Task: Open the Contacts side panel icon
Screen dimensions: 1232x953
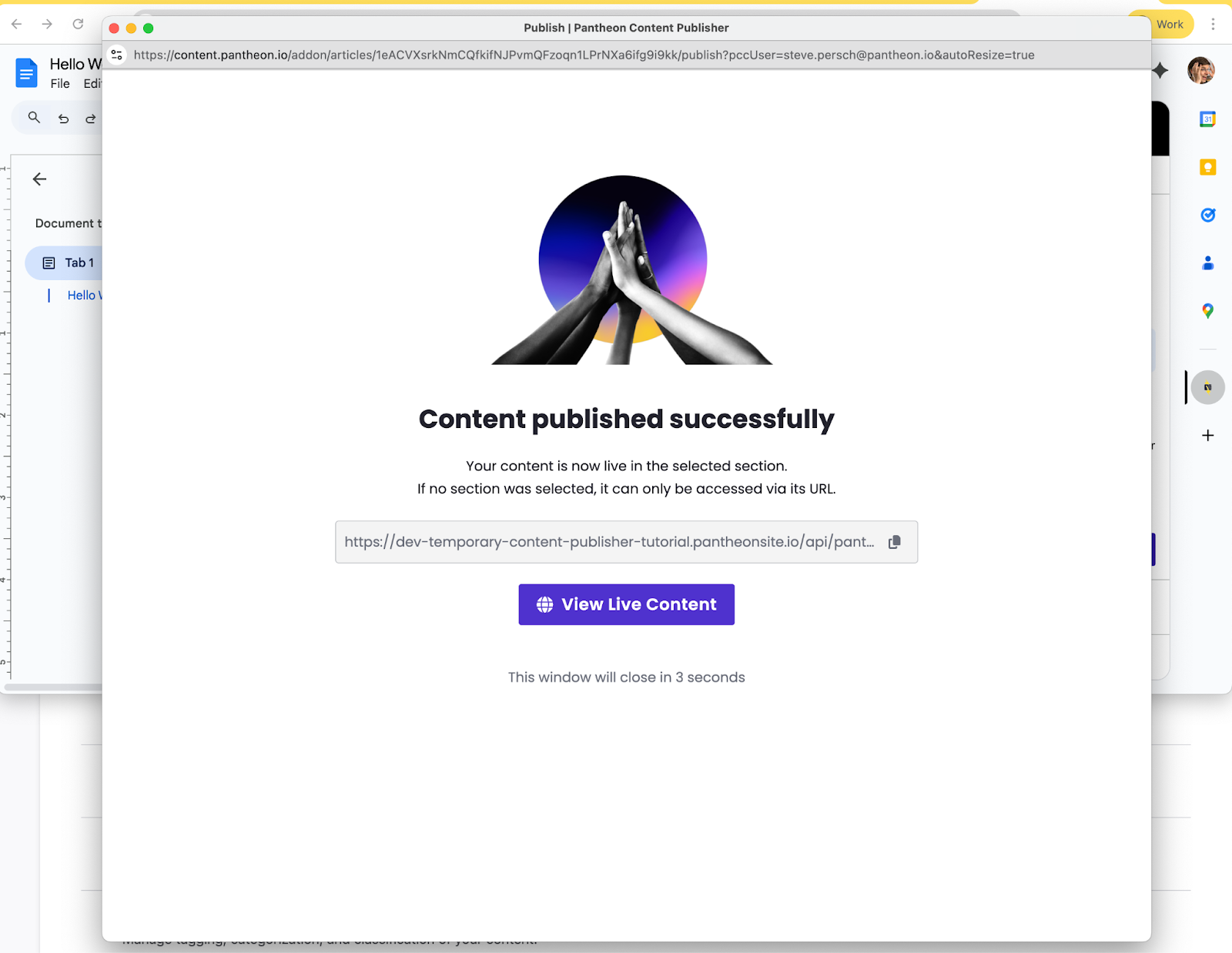Action: pyautogui.click(x=1207, y=263)
